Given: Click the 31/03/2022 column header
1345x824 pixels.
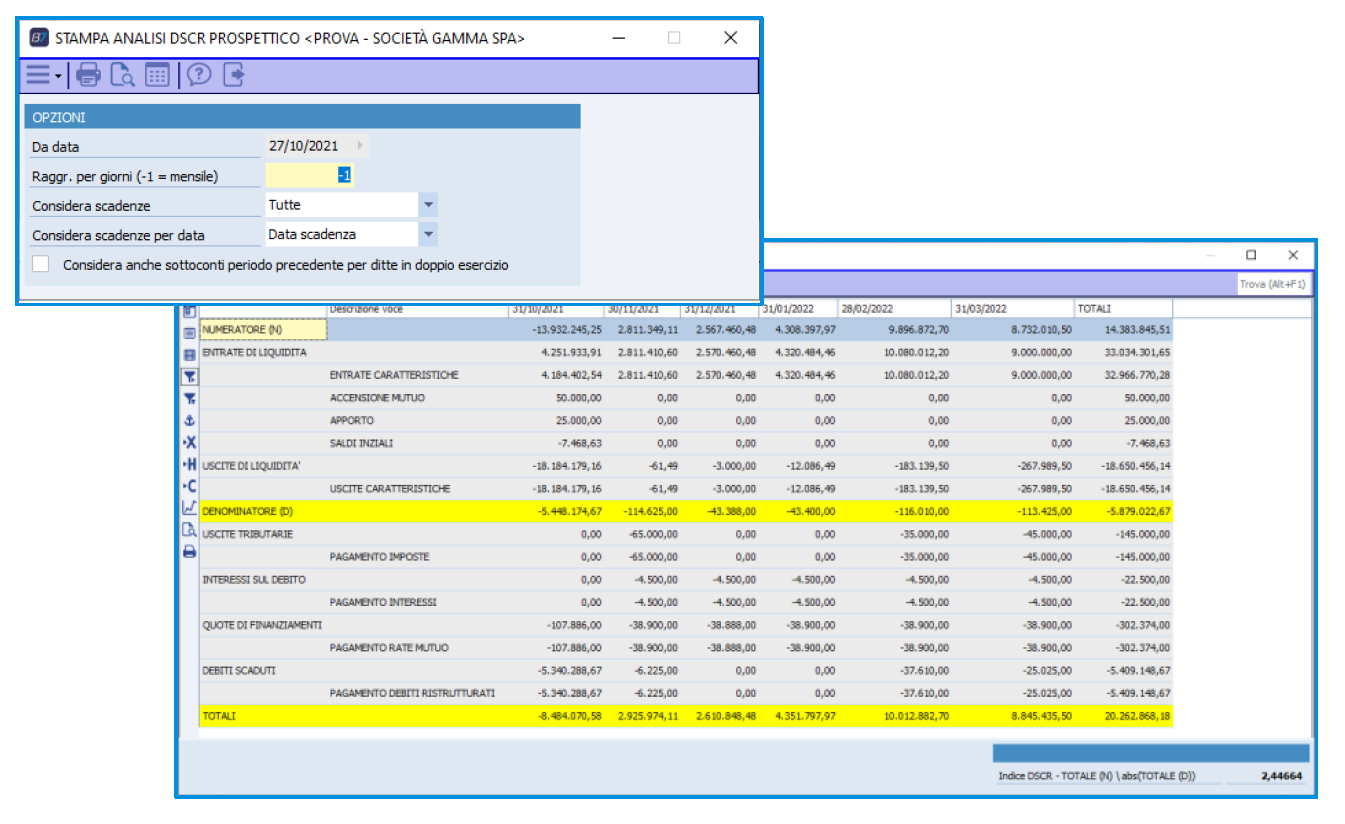Looking at the screenshot, I should (1012, 309).
